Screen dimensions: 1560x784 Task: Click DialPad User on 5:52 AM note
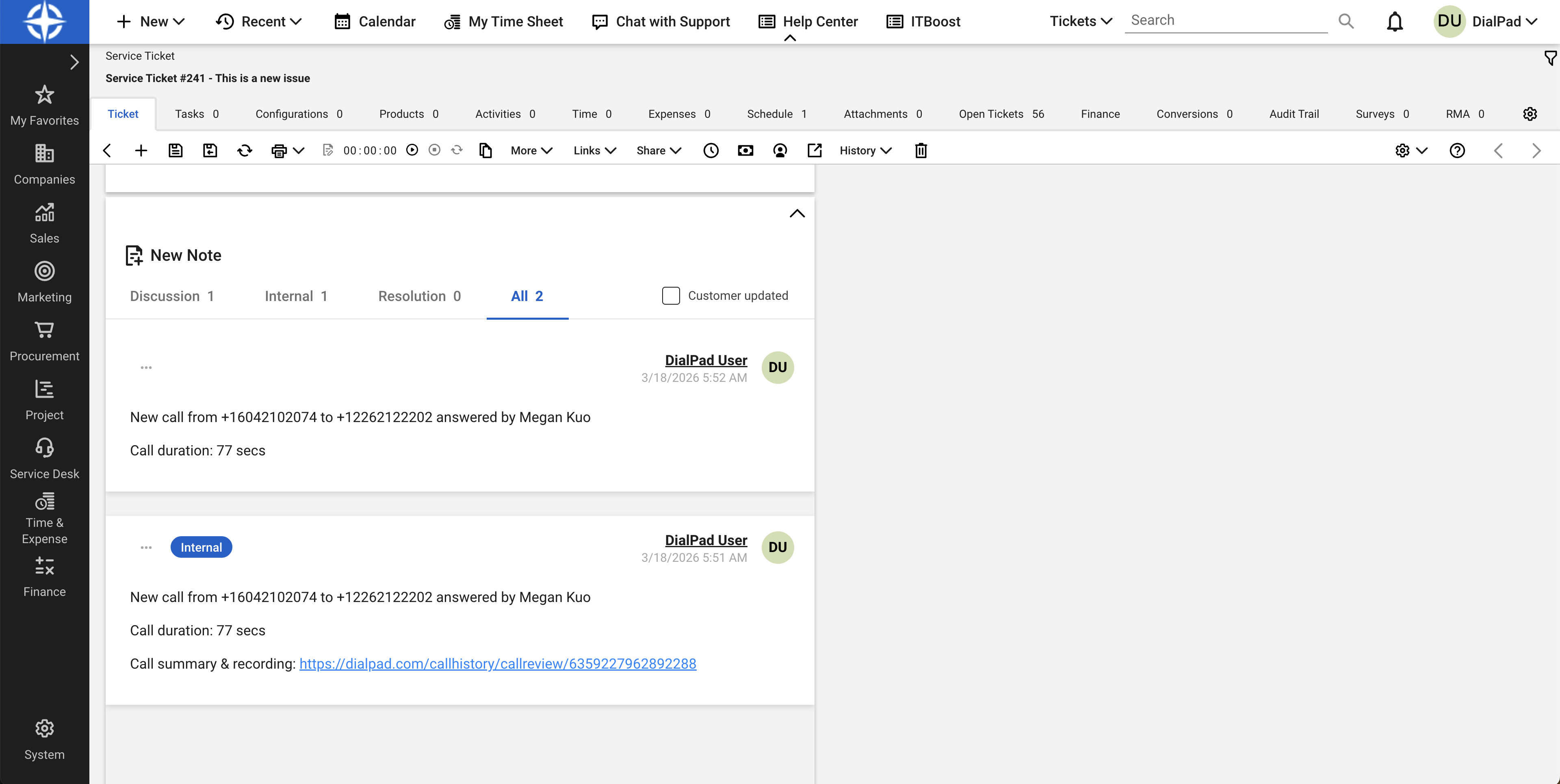click(x=706, y=360)
